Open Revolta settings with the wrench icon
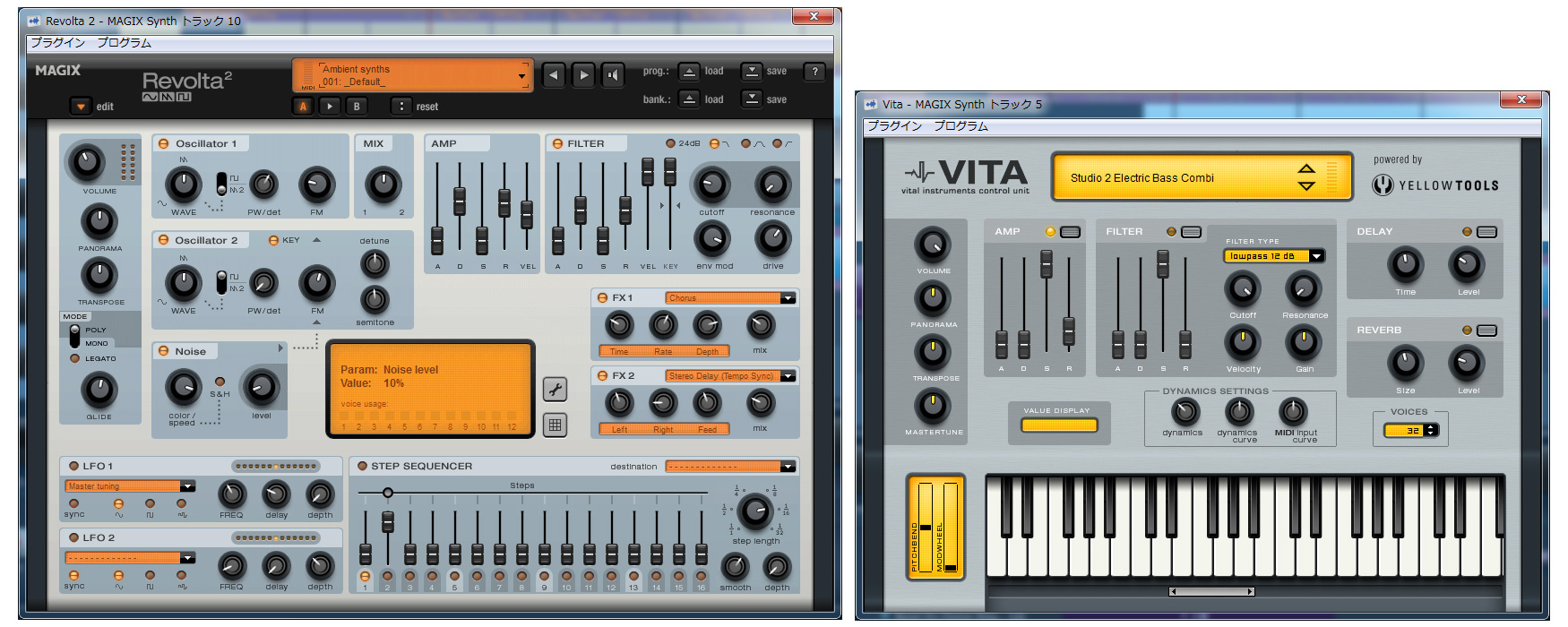 pos(556,389)
